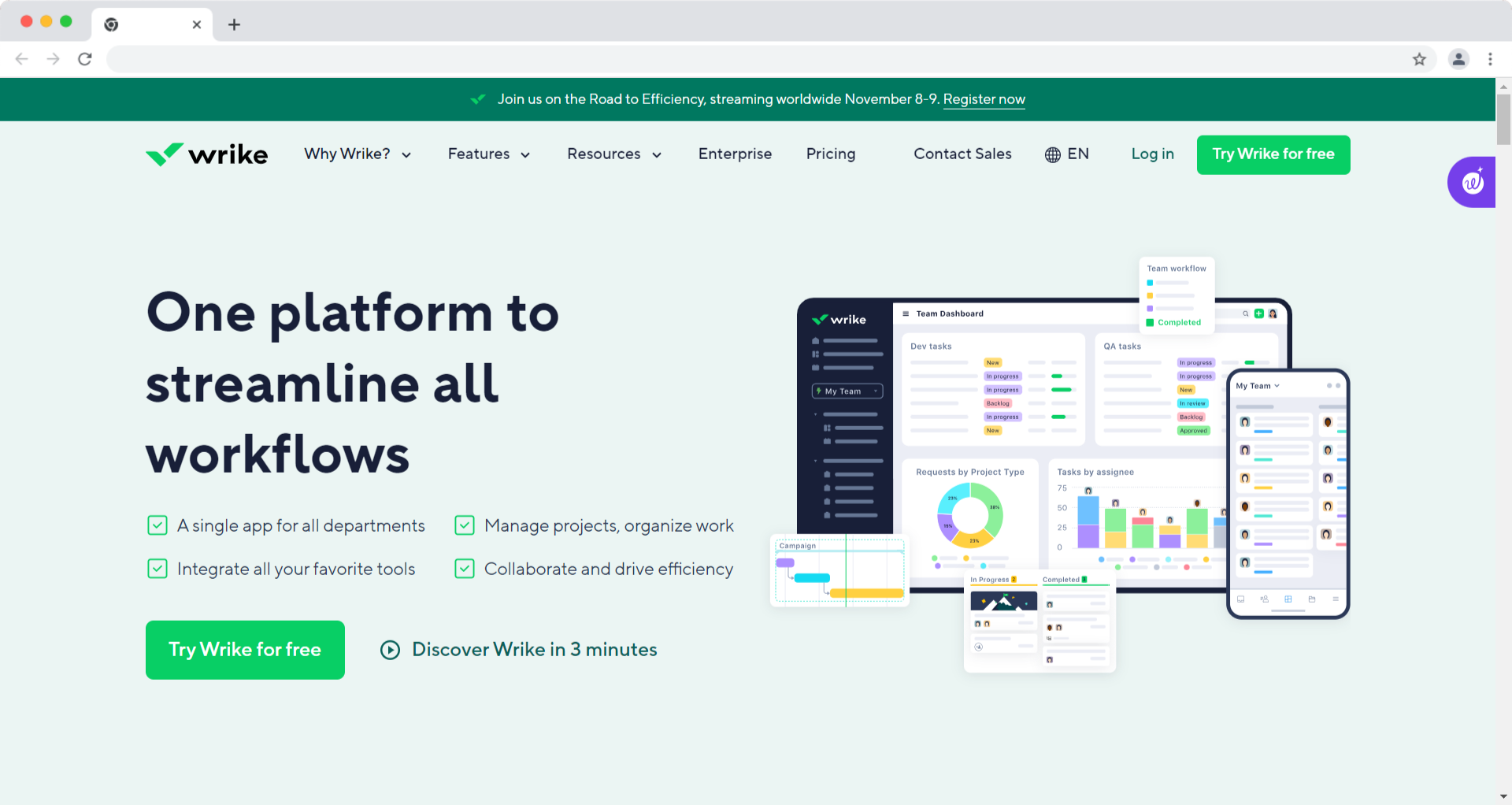Click the header Try Wrike for free button
Viewport: 1512px width, 805px height.
click(1273, 154)
